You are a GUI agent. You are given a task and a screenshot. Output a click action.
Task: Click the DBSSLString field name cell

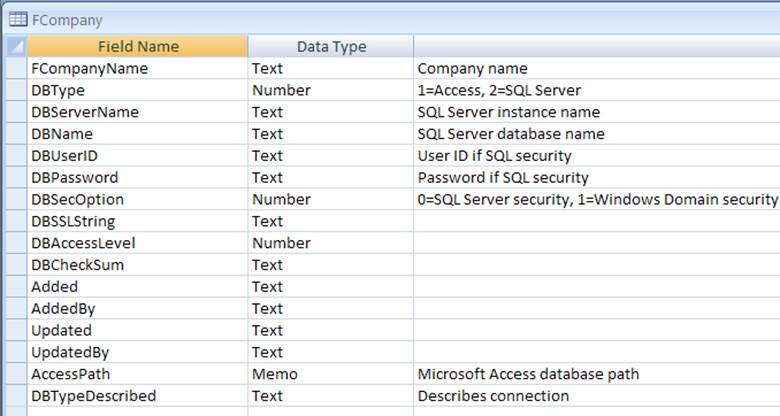[x=138, y=221]
